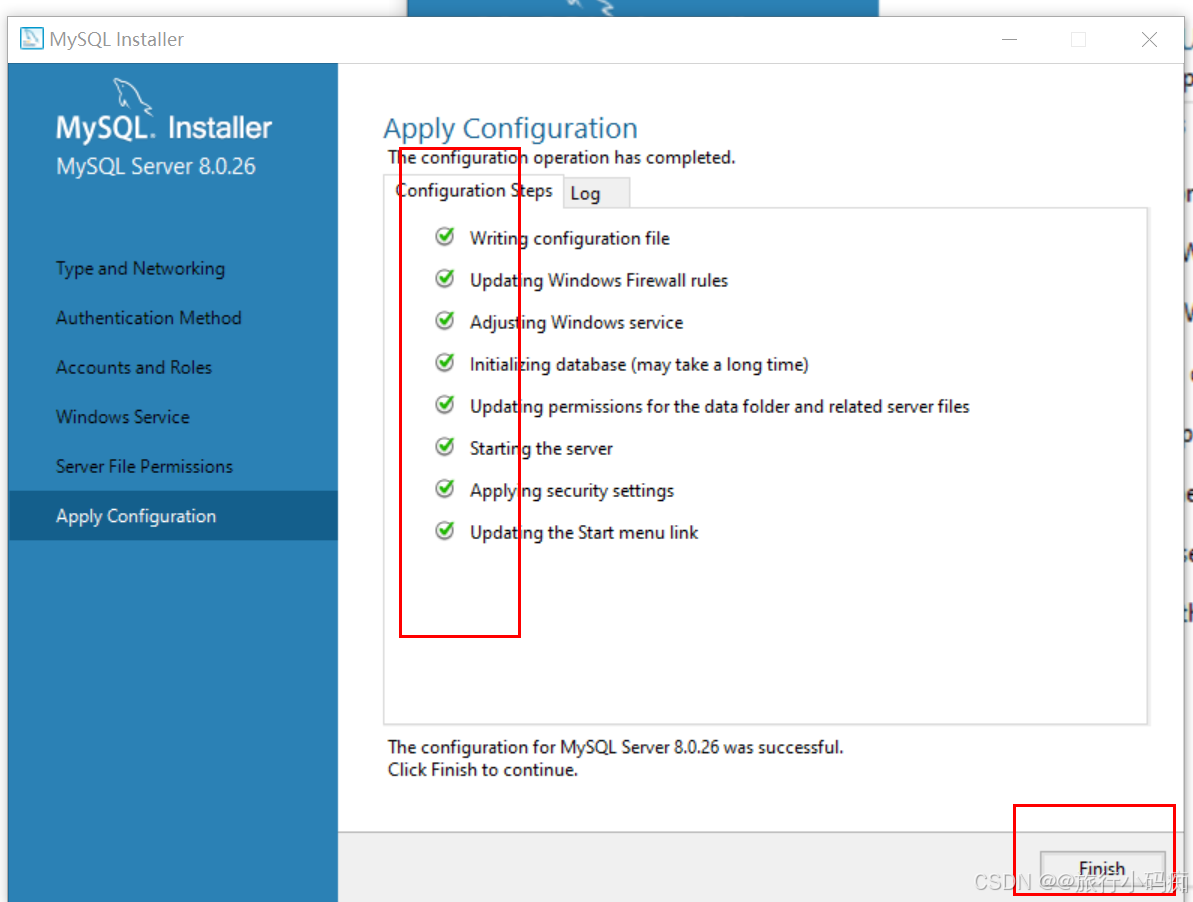Click the 'Writing configuration file' step text
This screenshot has height=902, width=1193.
click(569, 238)
